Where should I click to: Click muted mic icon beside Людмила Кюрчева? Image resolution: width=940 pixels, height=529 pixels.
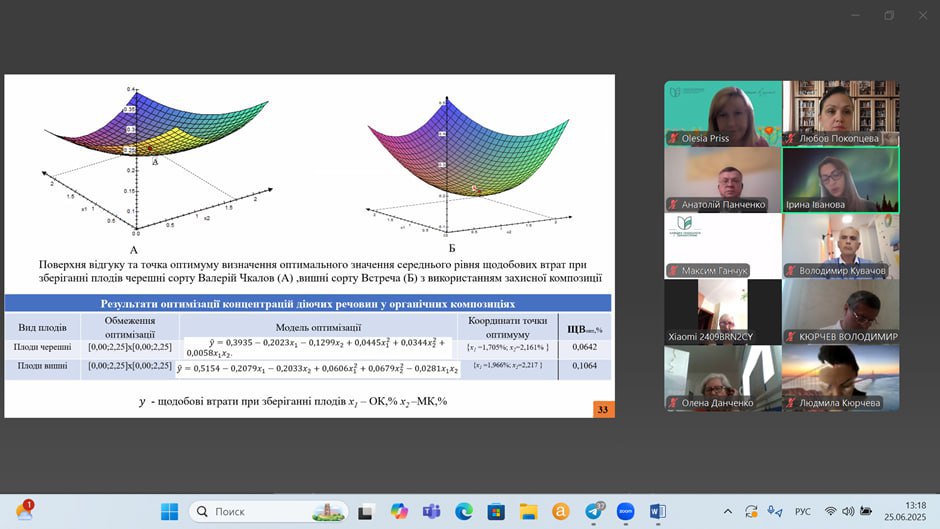(x=791, y=402)
